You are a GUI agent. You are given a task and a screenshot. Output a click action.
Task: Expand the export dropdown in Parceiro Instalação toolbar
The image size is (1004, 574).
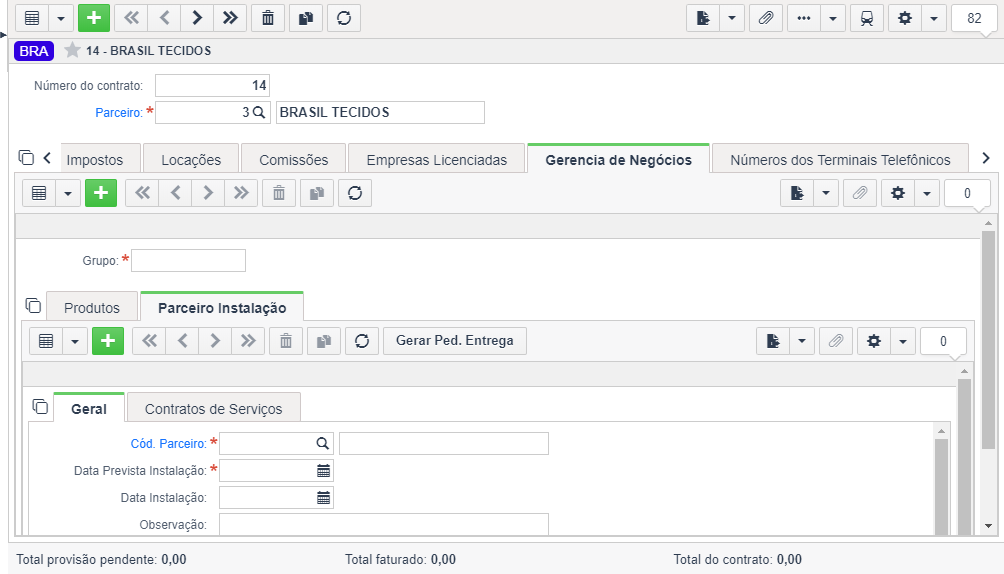[802, 341]
